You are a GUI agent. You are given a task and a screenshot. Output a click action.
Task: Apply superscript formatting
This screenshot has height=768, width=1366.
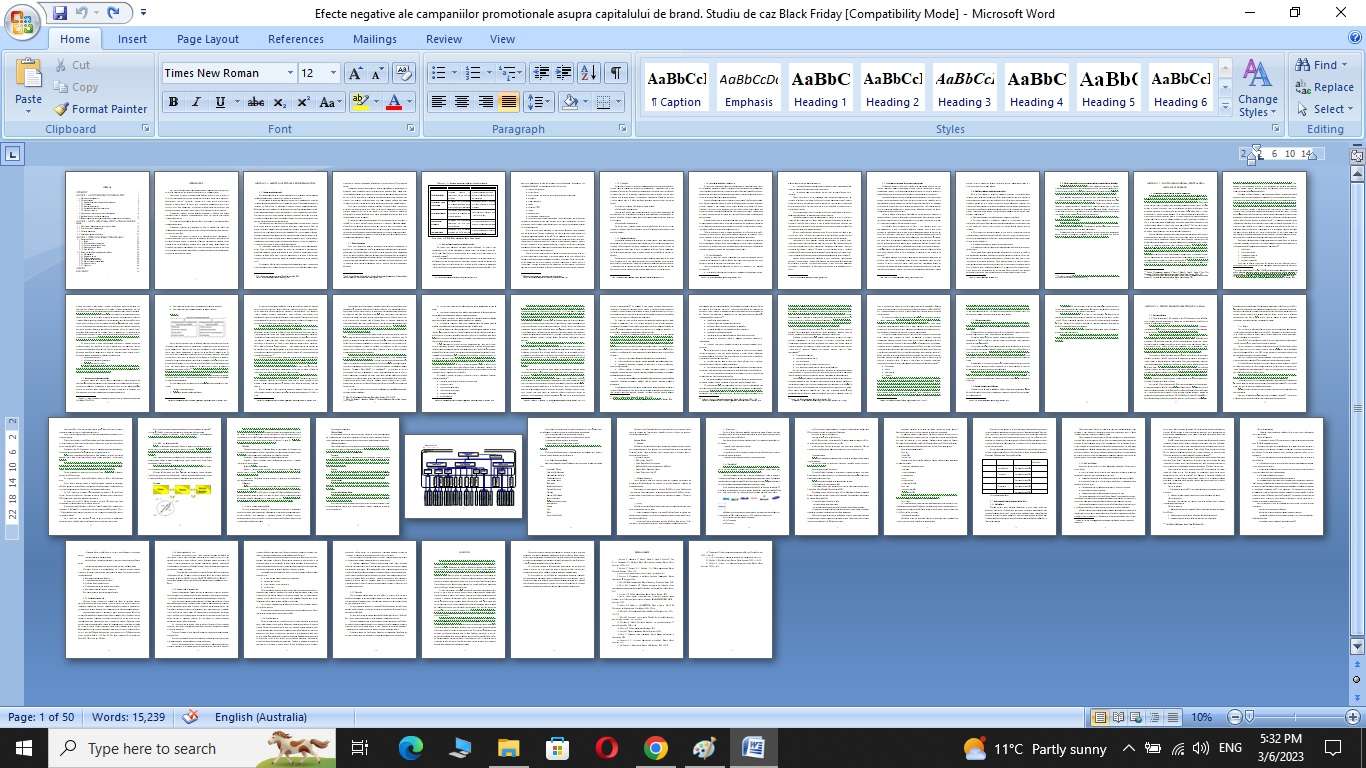point(303,102)
